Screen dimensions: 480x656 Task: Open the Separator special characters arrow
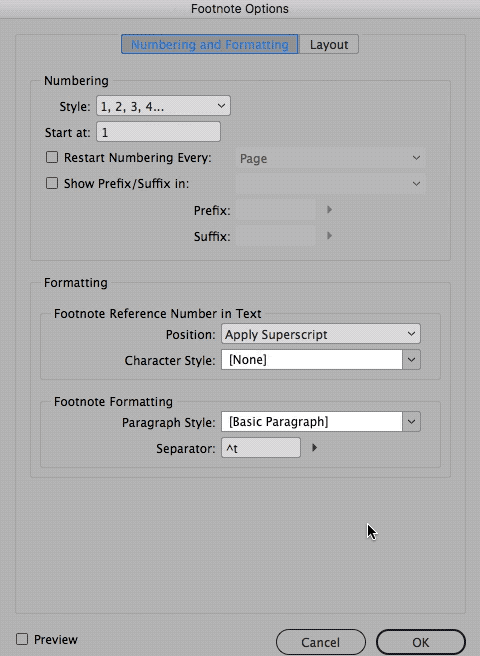314,448
